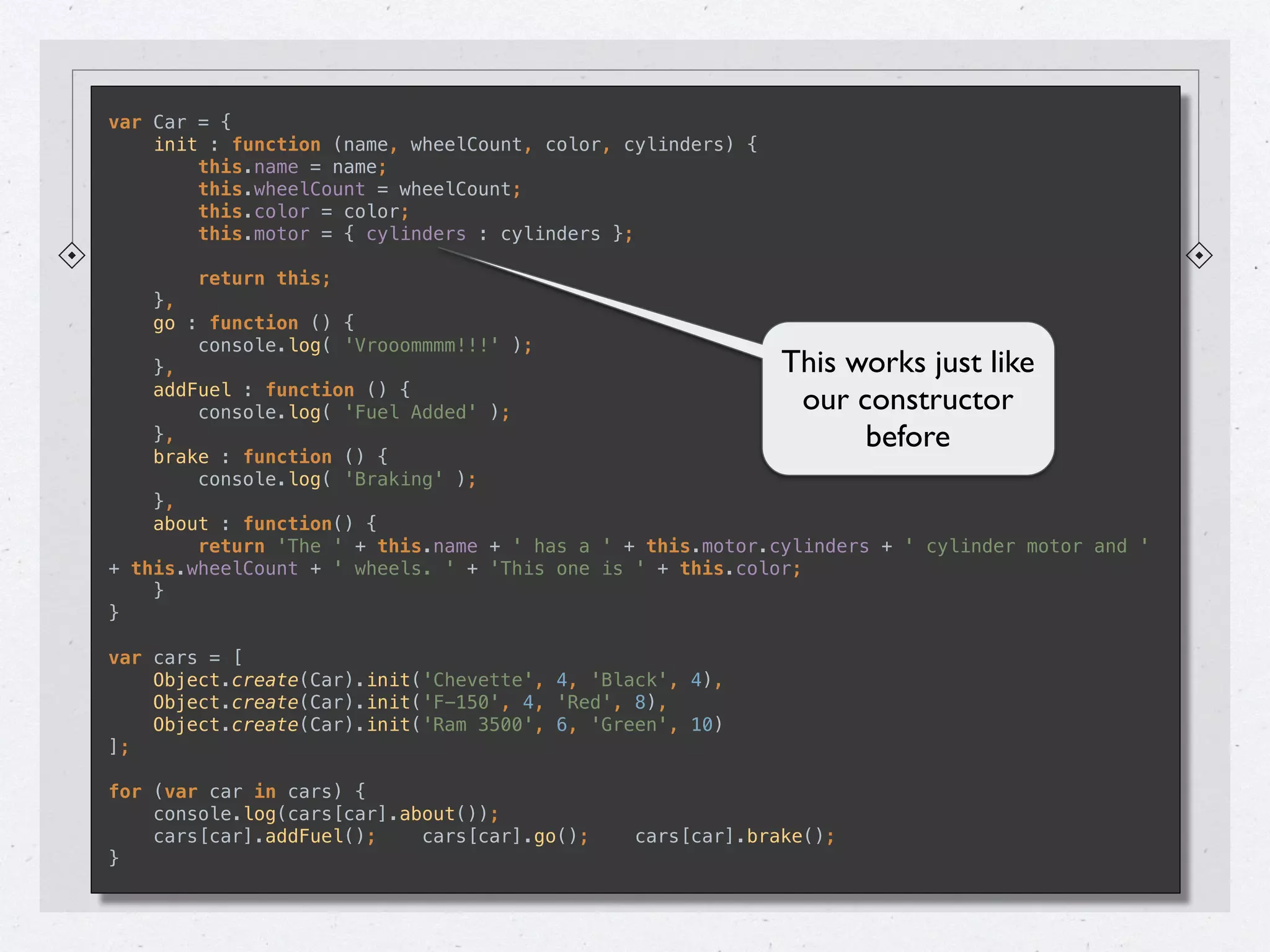1270x952 pixels.
Task: Click the init function declaration
Action: click(x=455, y=144)
